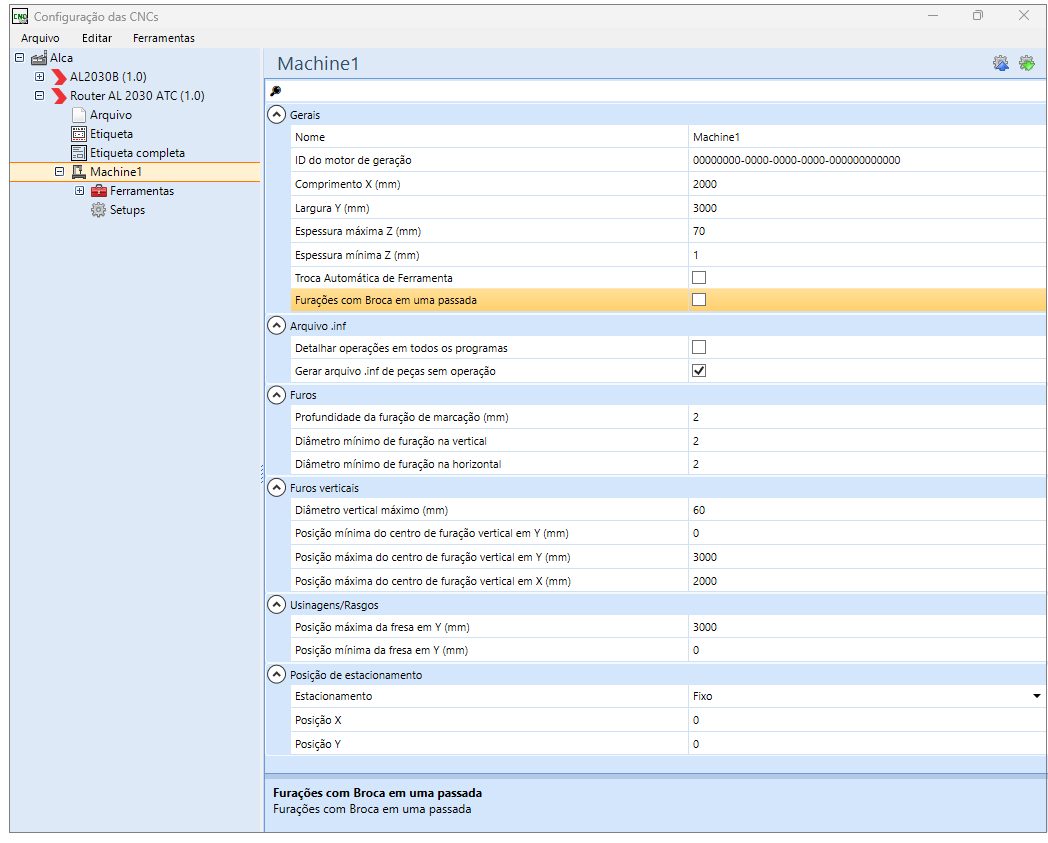Edit the Espessura máxima Z value 70
Viewport: 1048px width, 843px height.
(866, 231)
